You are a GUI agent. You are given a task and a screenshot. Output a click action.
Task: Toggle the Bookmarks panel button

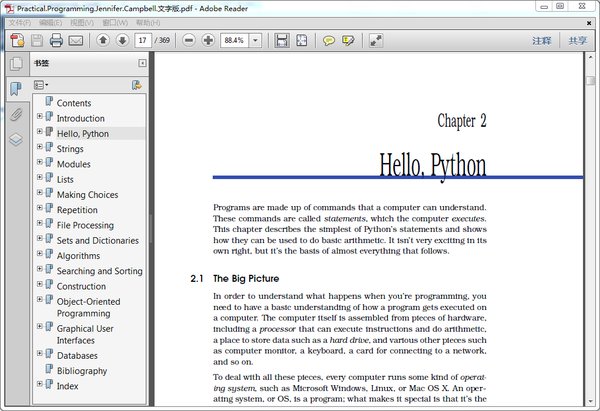pos(15,89)
